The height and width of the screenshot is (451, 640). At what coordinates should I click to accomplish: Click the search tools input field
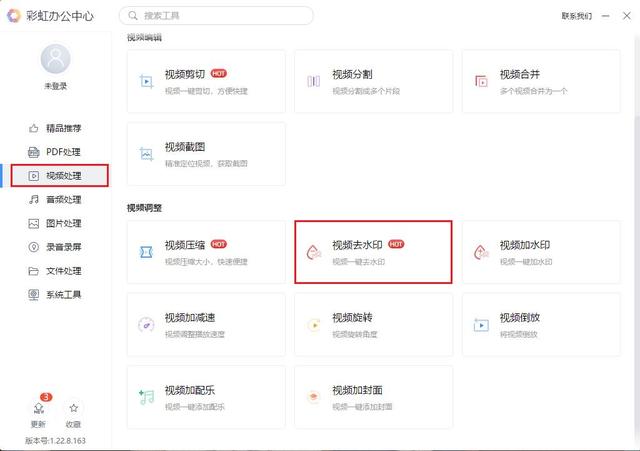coord(216,16)
